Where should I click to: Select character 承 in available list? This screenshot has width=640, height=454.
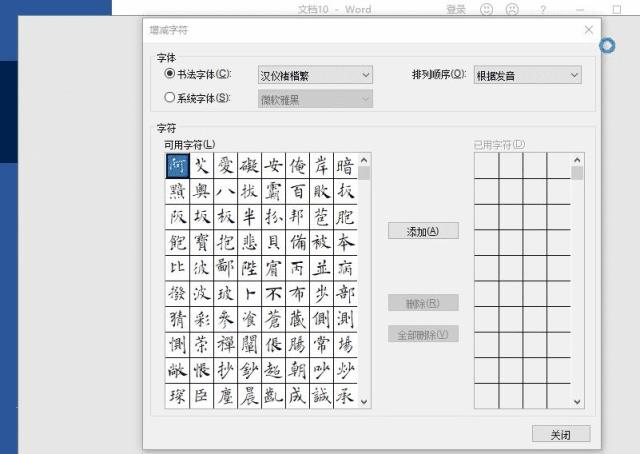(345, 396)
